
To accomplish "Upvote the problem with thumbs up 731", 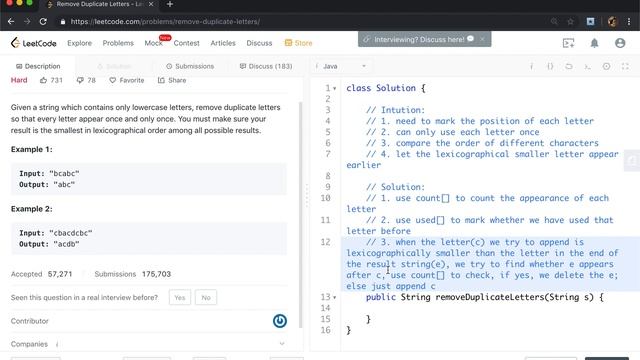I will pyautogui.click(x=51, y=80).
